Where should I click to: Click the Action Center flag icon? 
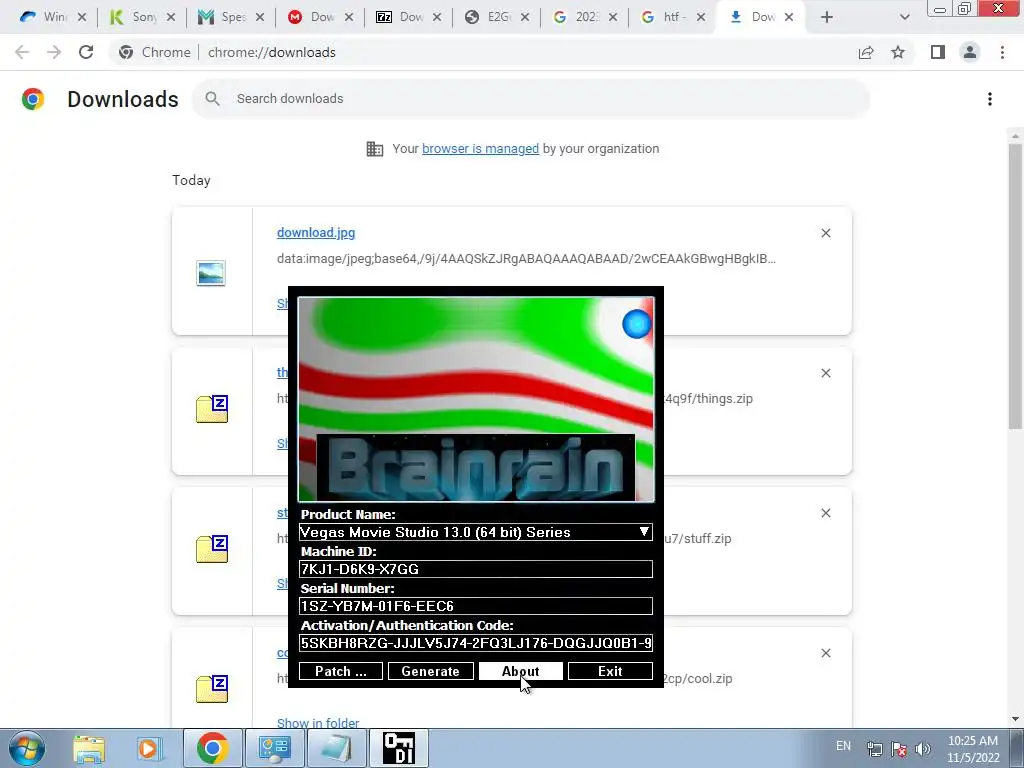tap(899, 749)
